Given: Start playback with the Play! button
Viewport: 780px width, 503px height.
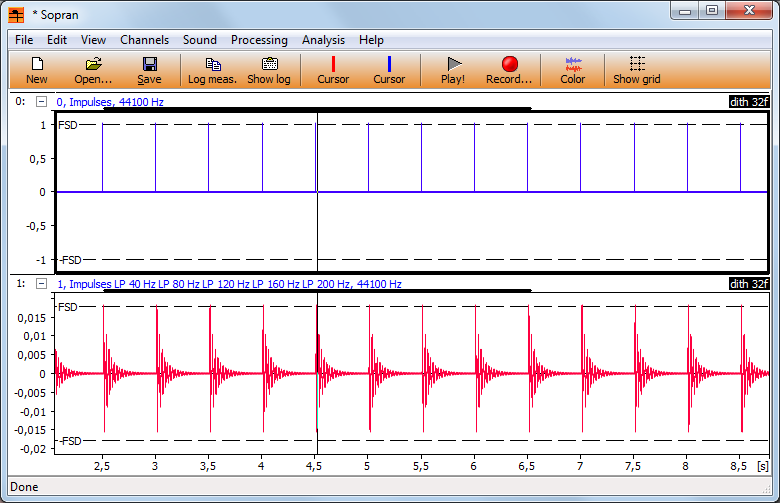Looking at the screenshot, I should [453, 69].
